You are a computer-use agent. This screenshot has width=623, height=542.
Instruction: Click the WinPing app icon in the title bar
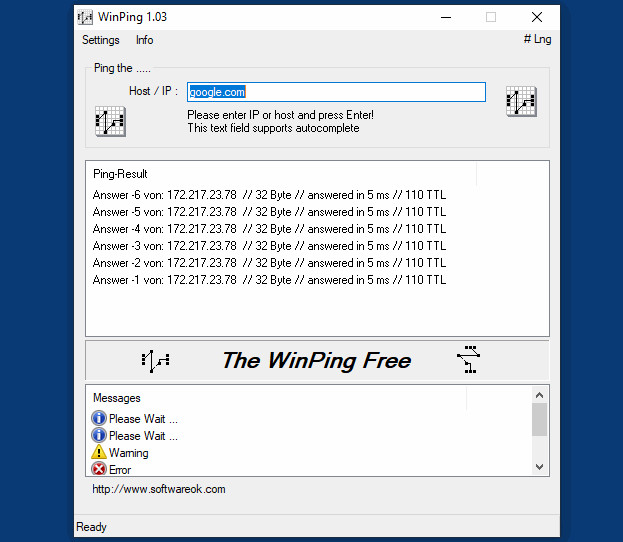(85, 17)
